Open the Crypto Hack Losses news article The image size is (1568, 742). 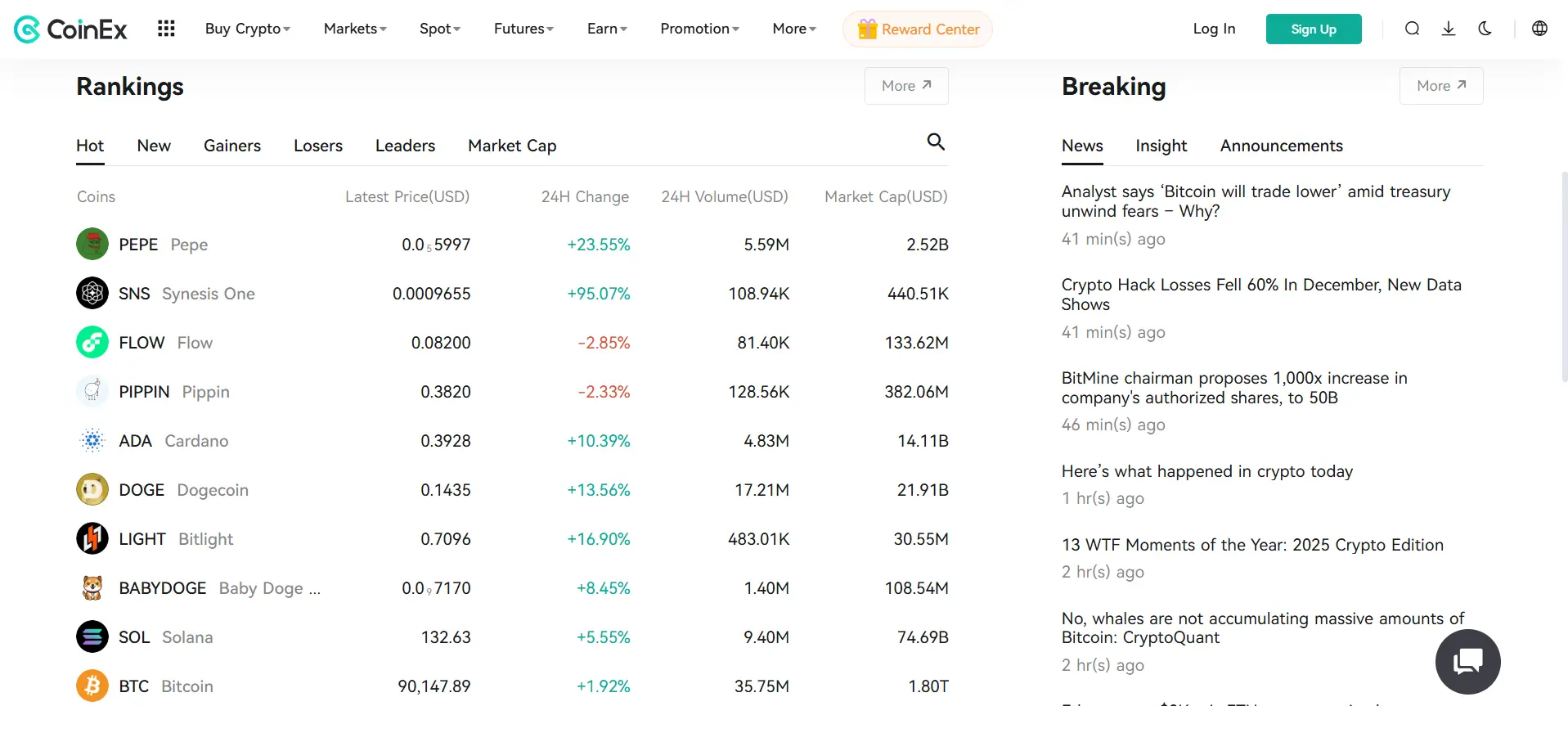pos(1260,295)
